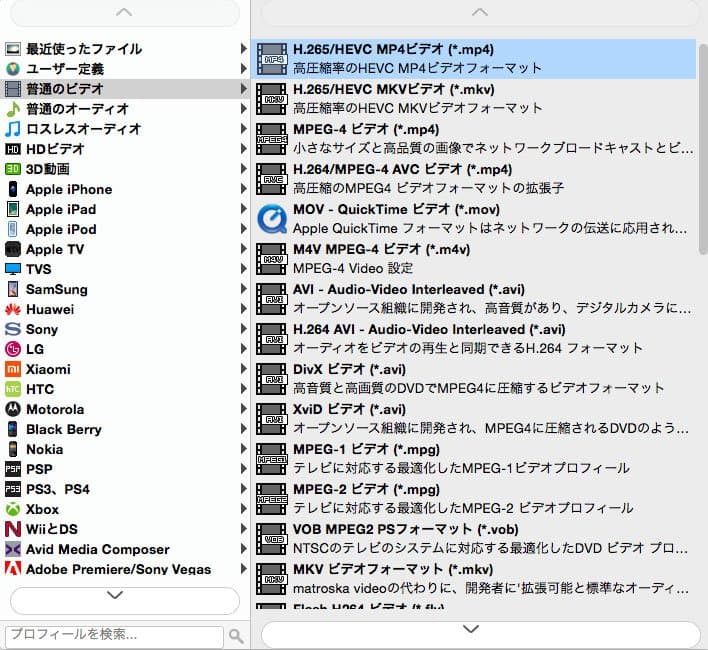Screen dimensions: 708x650
Task: Open the Motorola category label
Action: coord(55,409)
